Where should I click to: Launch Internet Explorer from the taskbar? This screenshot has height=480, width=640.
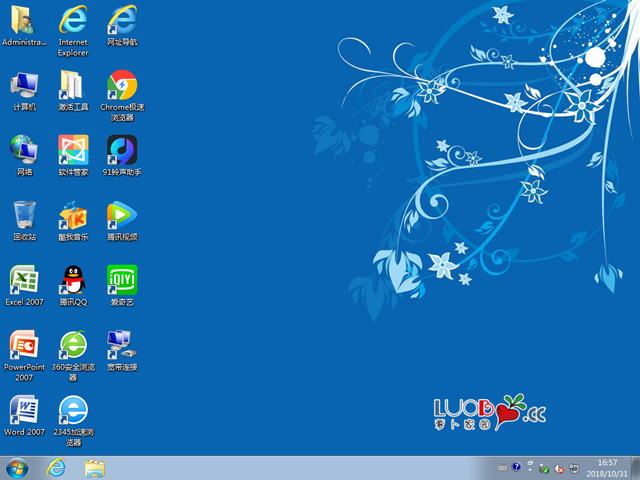[x=56, y=468]
